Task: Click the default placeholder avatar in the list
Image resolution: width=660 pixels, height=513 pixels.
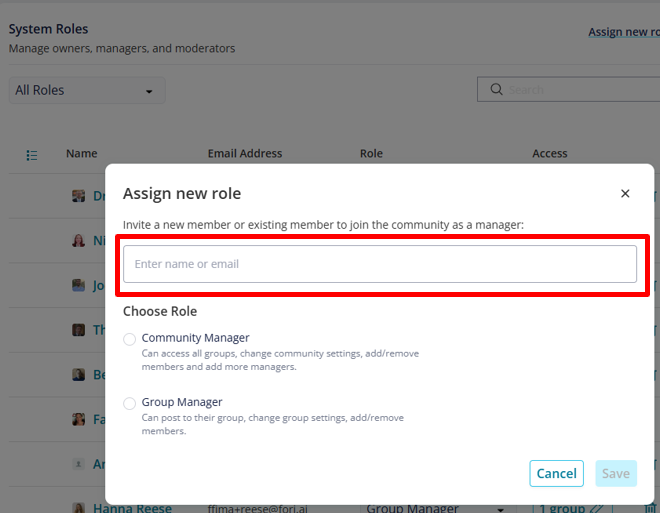Action: point(78,464)
